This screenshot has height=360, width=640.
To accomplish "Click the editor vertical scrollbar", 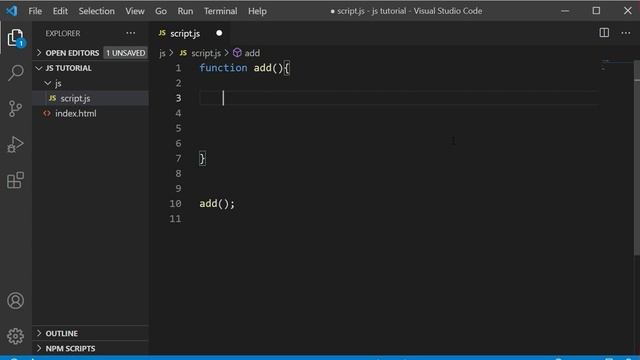I will (637, 158).
